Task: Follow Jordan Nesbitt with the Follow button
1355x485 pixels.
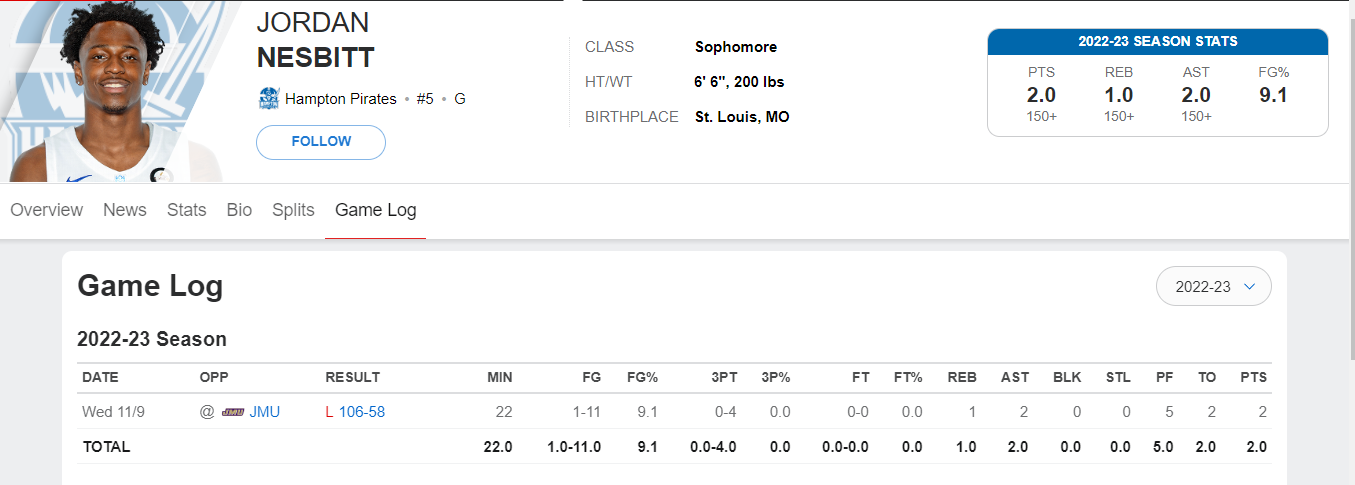Action: click(321, 142)
